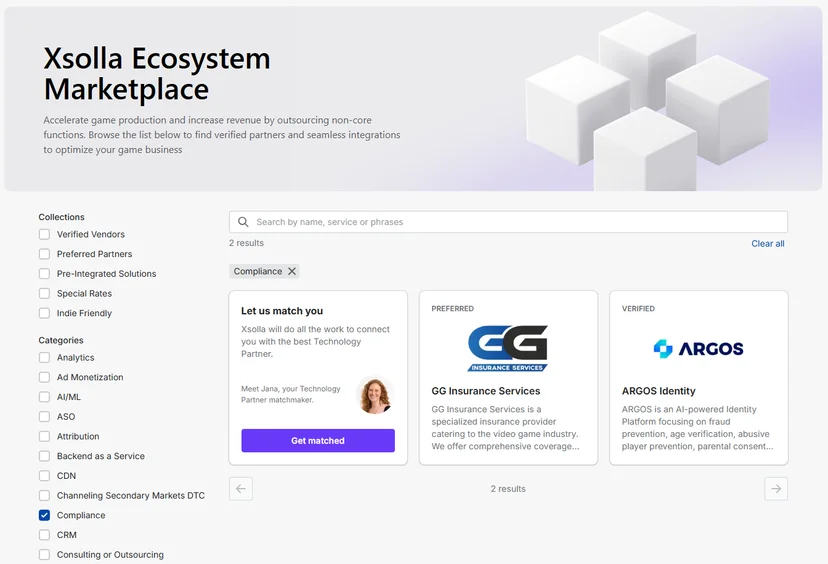828x564 pixels.
Task: Open the GG Insurance Services title
Action: tap(486, 391)
